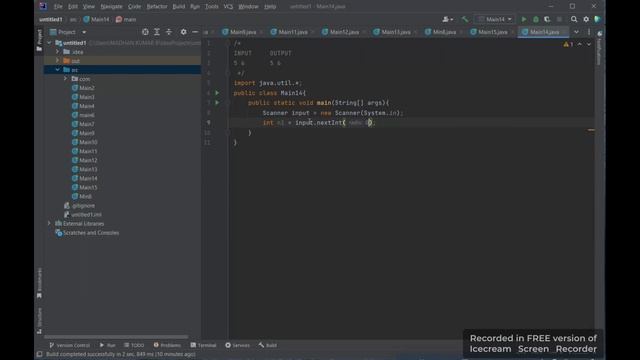
Task: Open the Refactor menu
Action: (x=157, y=7)
